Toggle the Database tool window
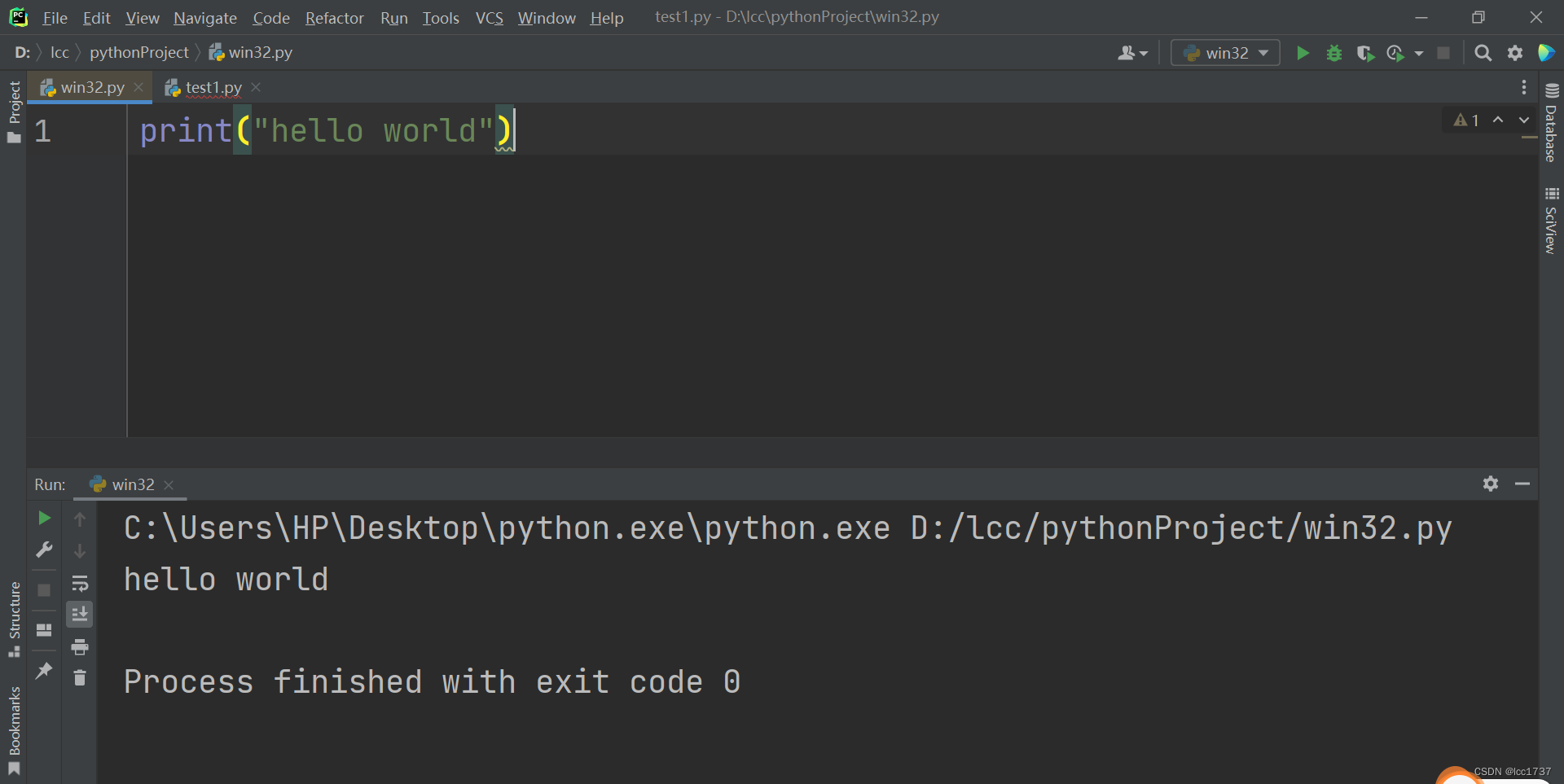Viewport: 1564px width, 784px height. pos(1551,123)
